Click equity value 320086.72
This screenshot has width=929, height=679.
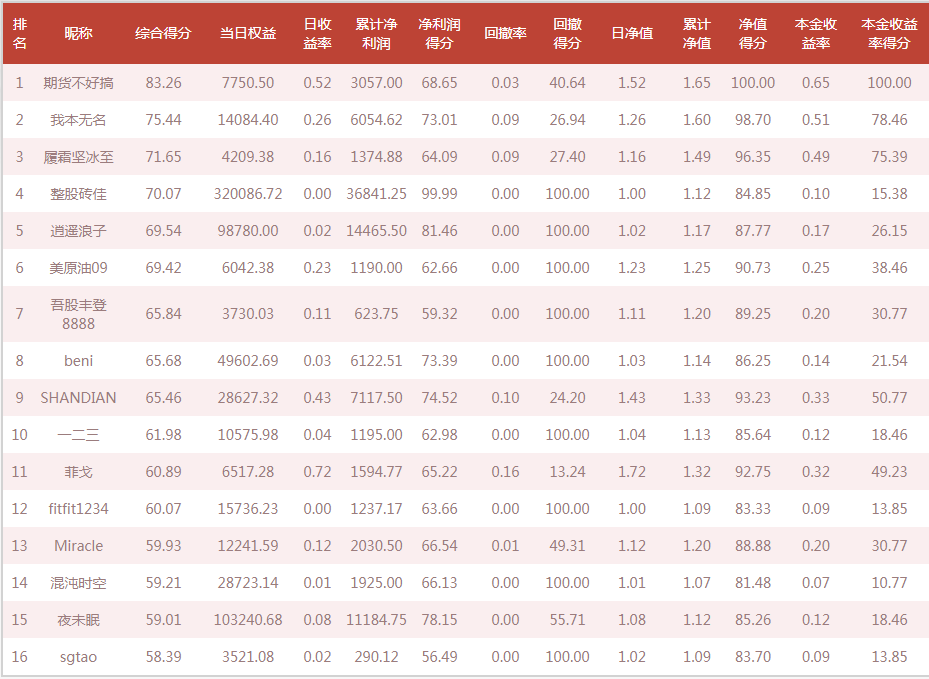[x=248, y=194]
